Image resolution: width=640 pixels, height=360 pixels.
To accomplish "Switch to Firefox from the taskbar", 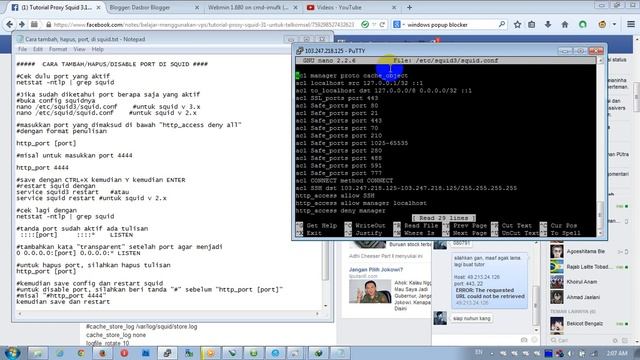I will [x=102, y=353].
